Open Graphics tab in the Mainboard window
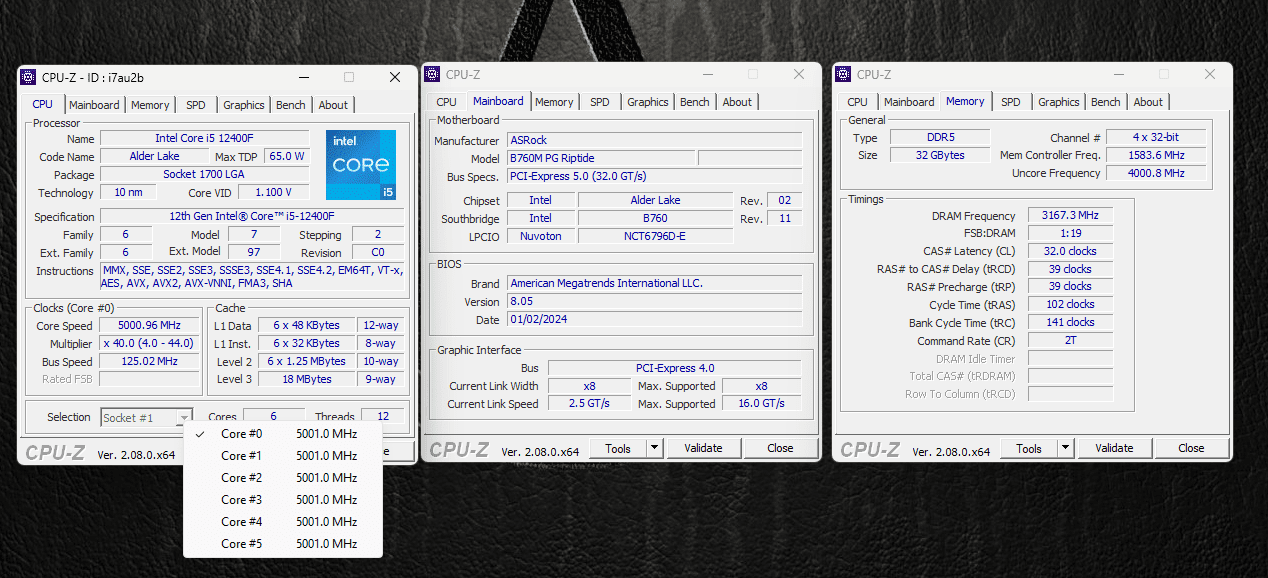 (648, 102)
